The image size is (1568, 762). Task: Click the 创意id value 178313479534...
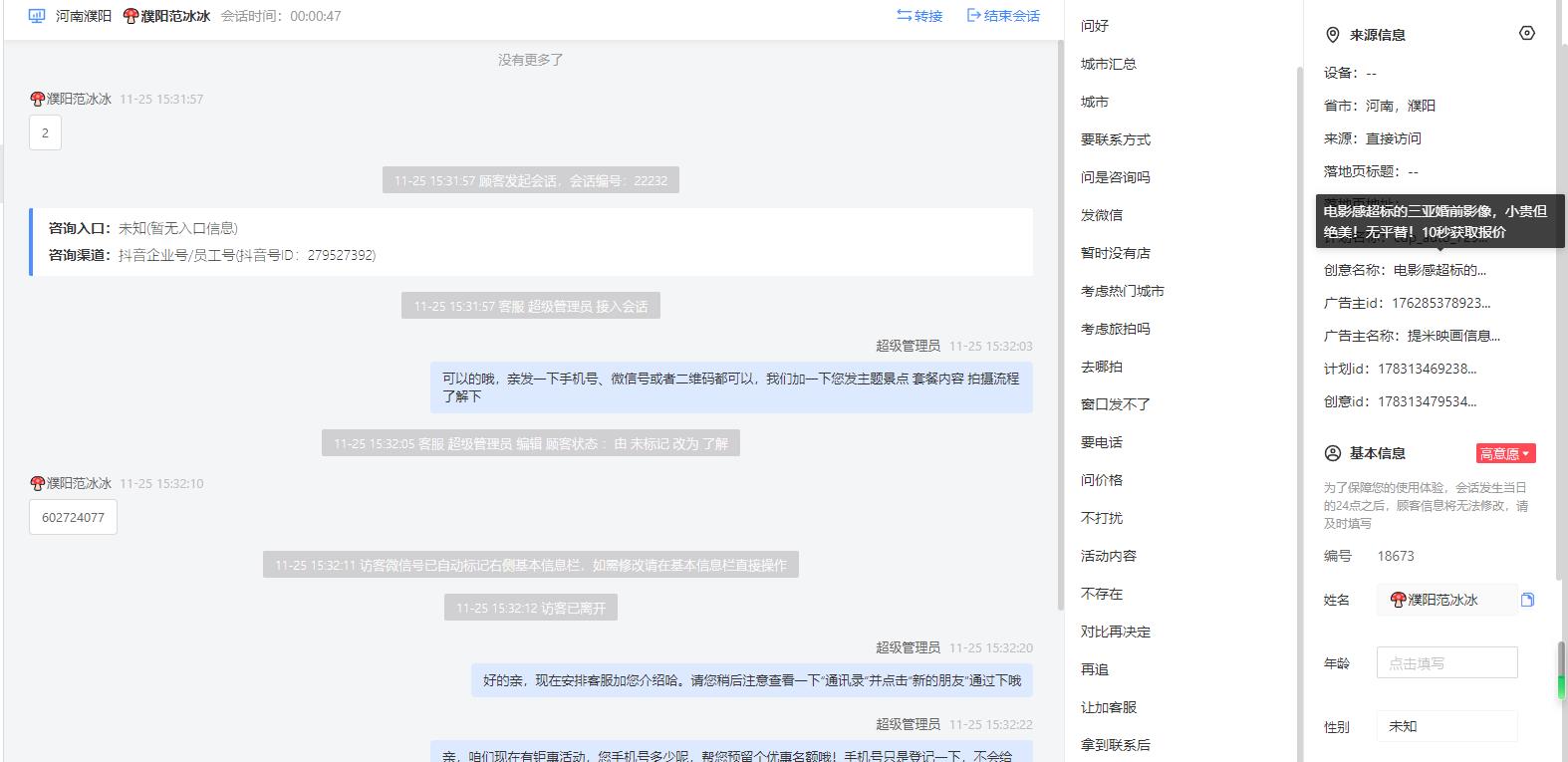tap(1428, 401)
